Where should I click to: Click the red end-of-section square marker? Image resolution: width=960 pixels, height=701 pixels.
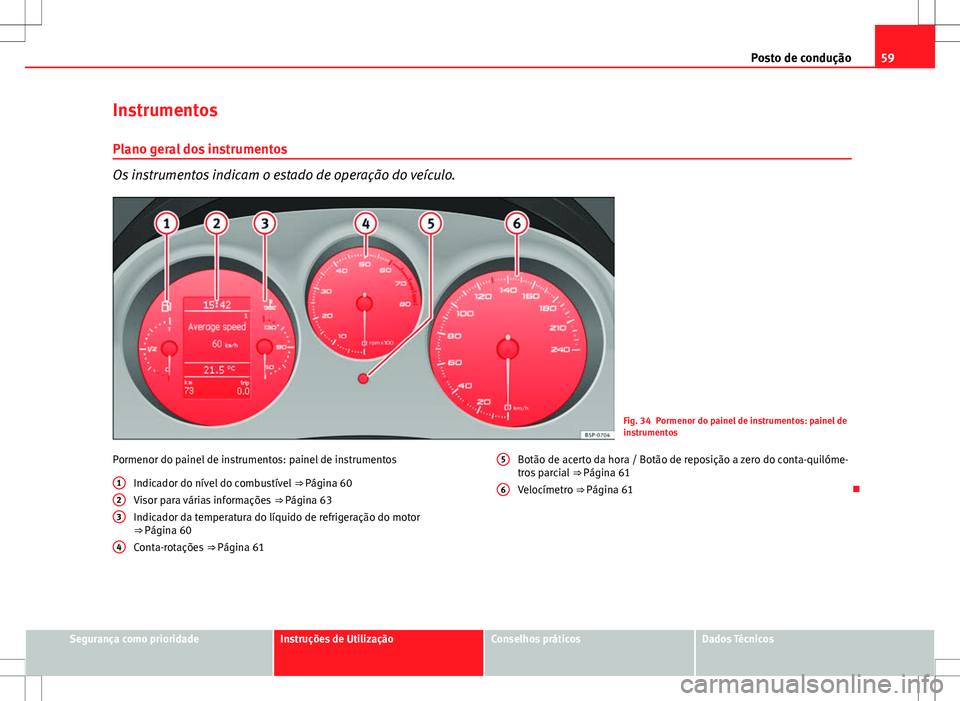pyautogui.click(x=856, y=489)
